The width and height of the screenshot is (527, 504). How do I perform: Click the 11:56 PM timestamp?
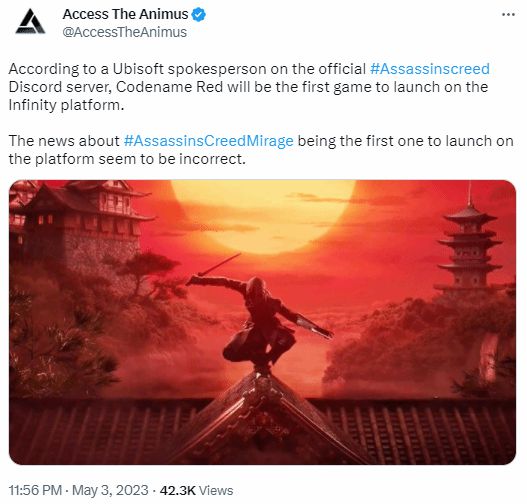pyautogui.click(x=35, y=490)
